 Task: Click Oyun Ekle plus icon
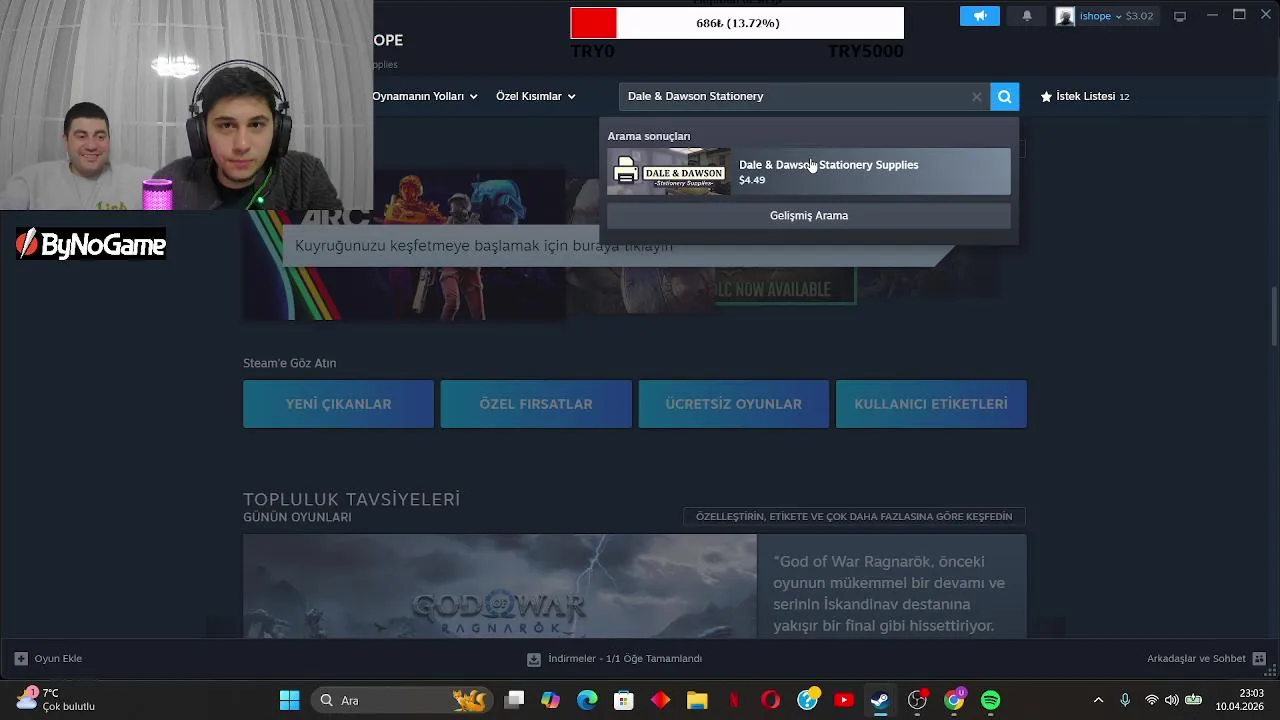pos(21,658)
